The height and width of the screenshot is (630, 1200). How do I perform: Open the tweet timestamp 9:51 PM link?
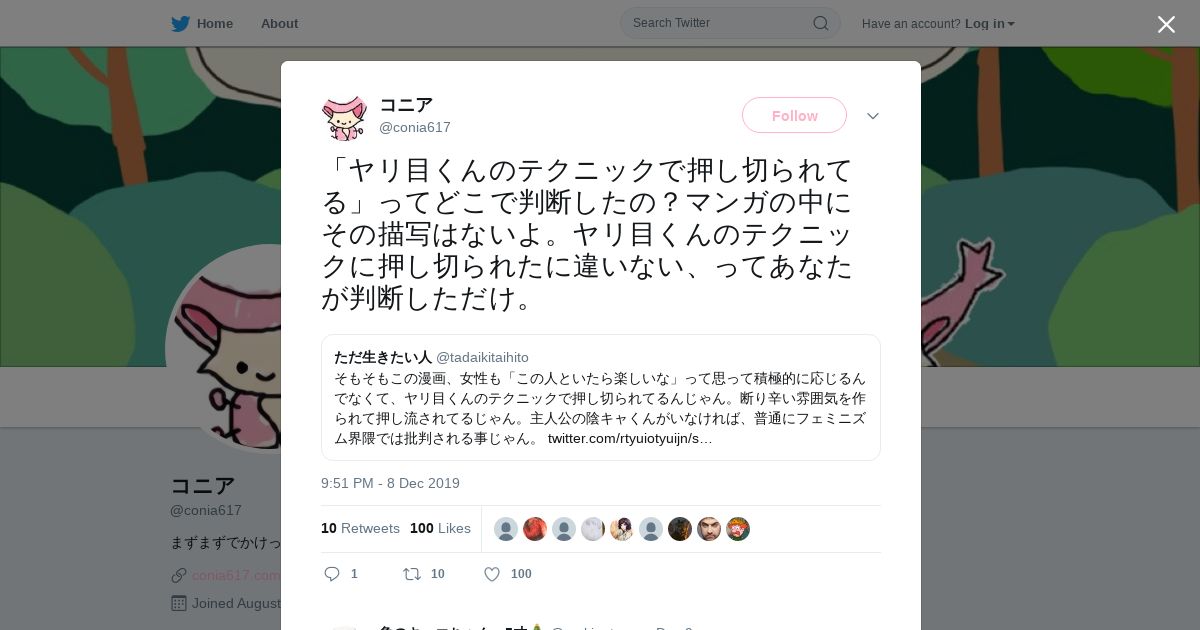[x=390, y=483]
